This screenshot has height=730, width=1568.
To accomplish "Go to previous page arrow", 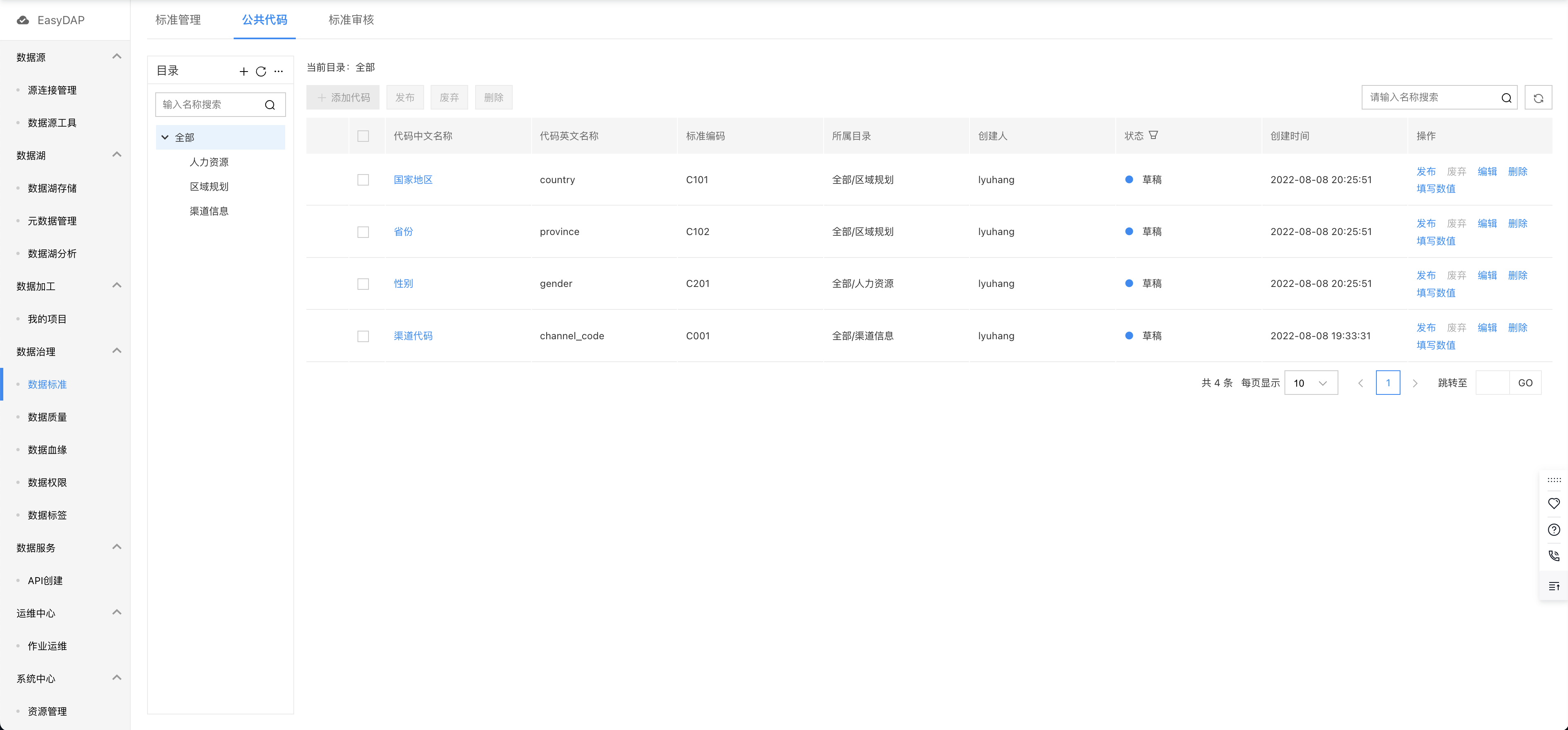I will pos(1360,383).
